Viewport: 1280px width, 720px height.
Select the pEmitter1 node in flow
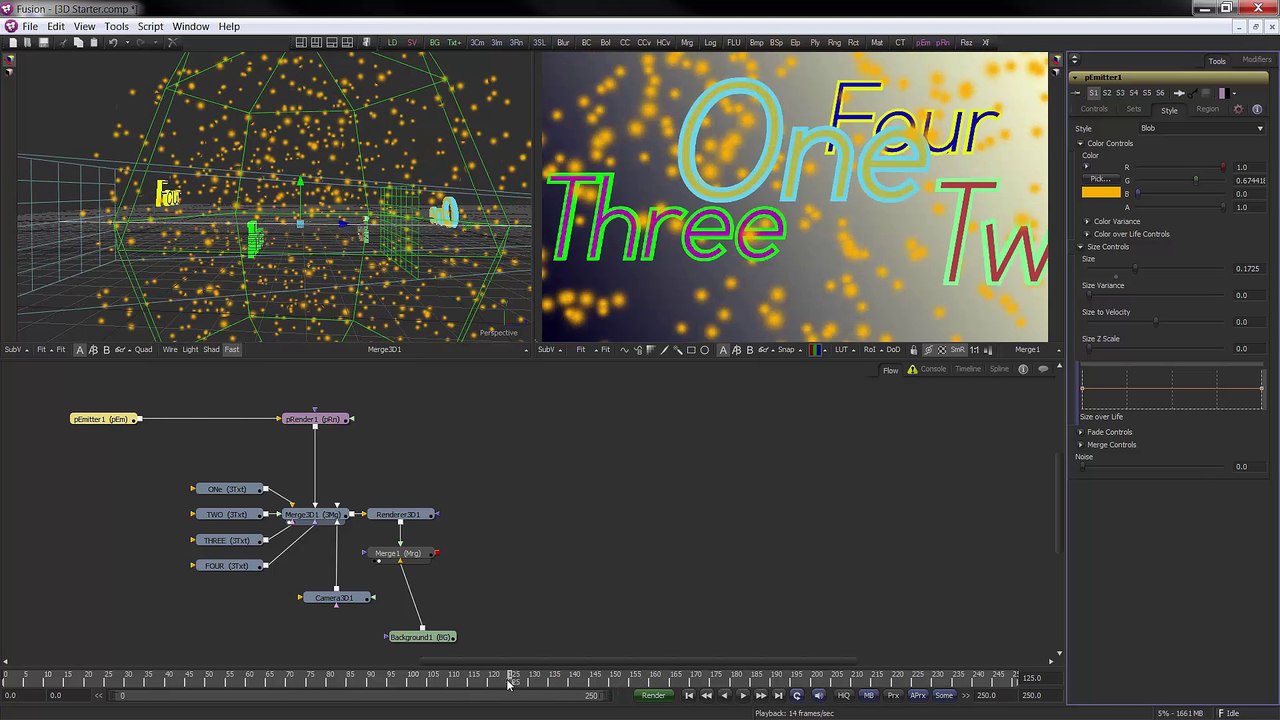(x=103, y=419)
